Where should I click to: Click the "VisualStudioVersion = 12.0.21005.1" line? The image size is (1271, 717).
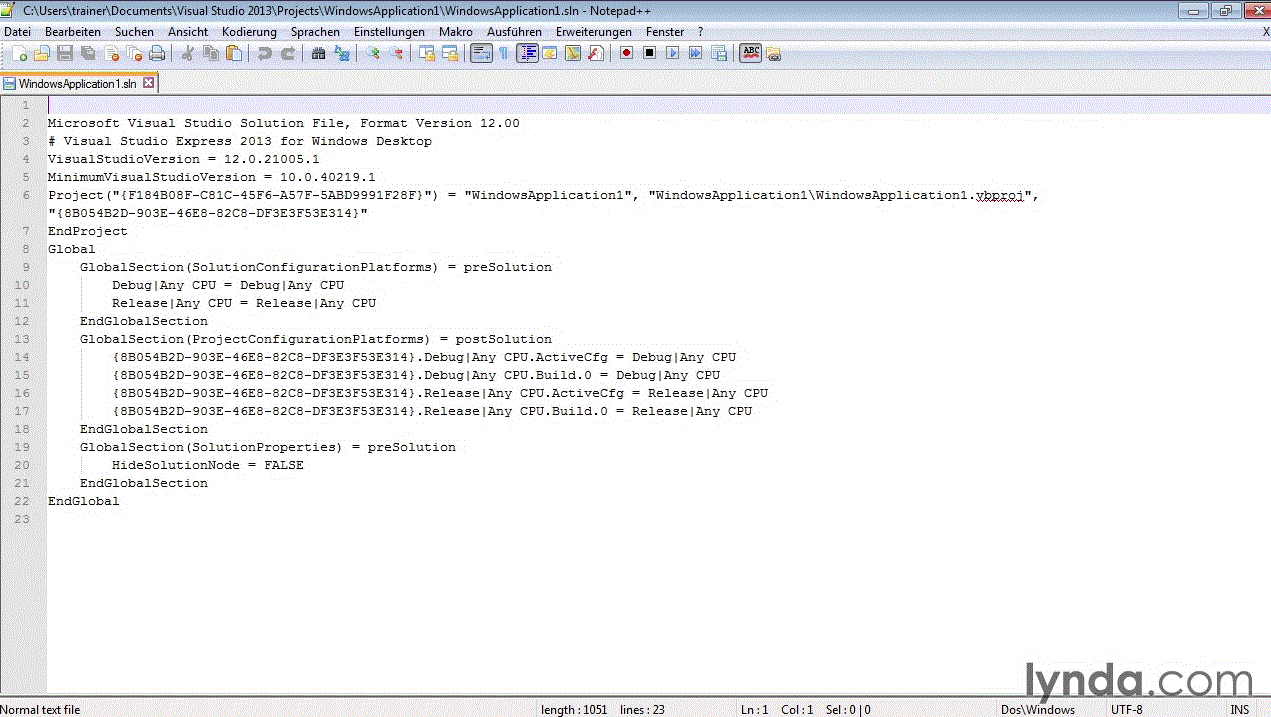184,159
